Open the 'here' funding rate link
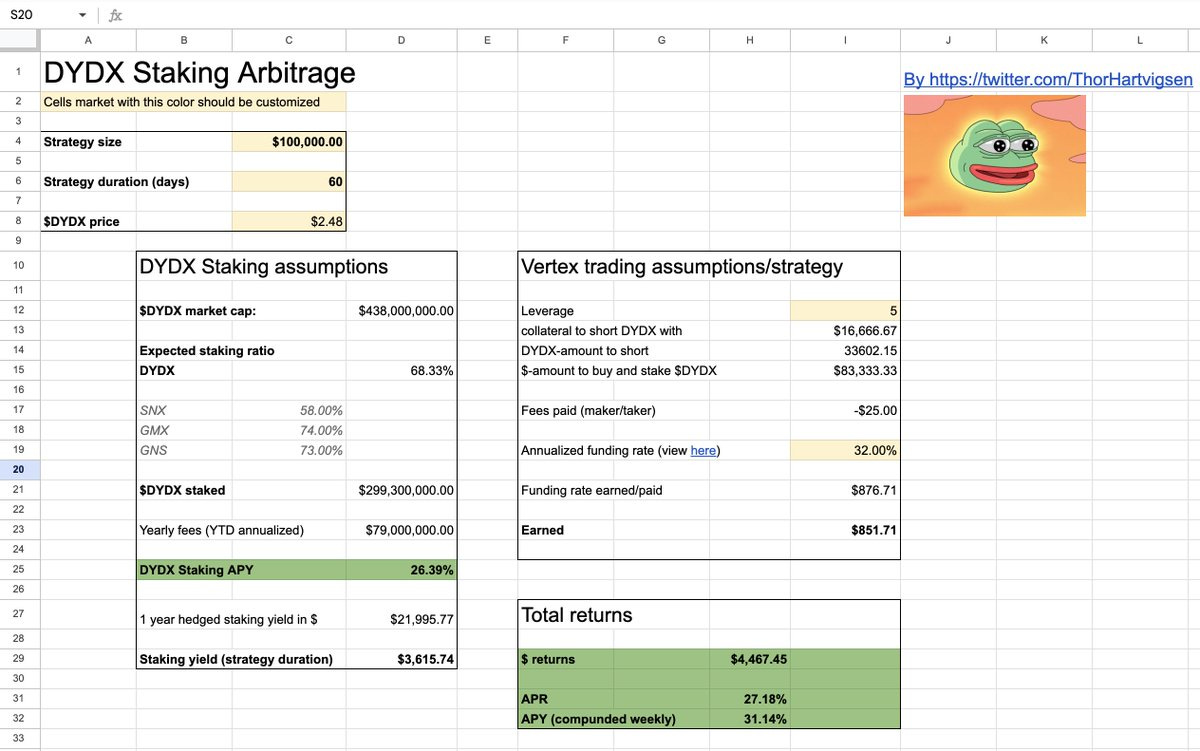 [x=703, y=451]
